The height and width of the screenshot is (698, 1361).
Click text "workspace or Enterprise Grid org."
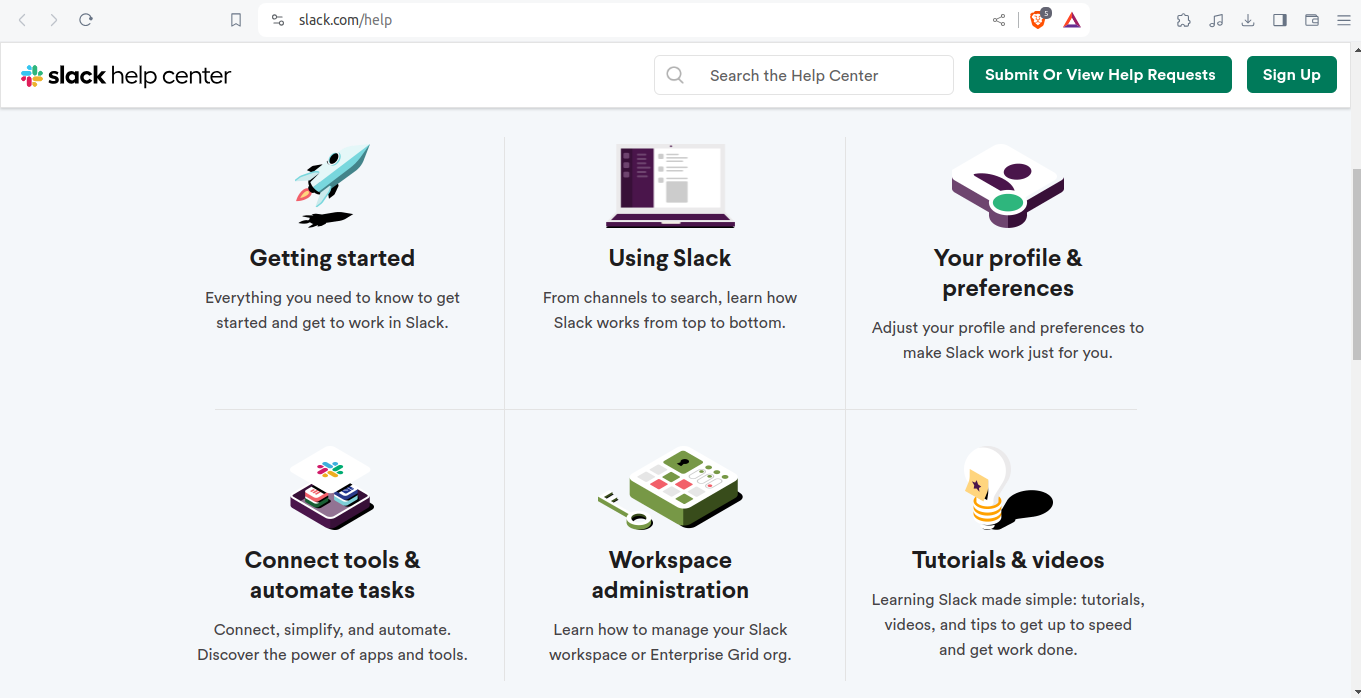(670, 655)
